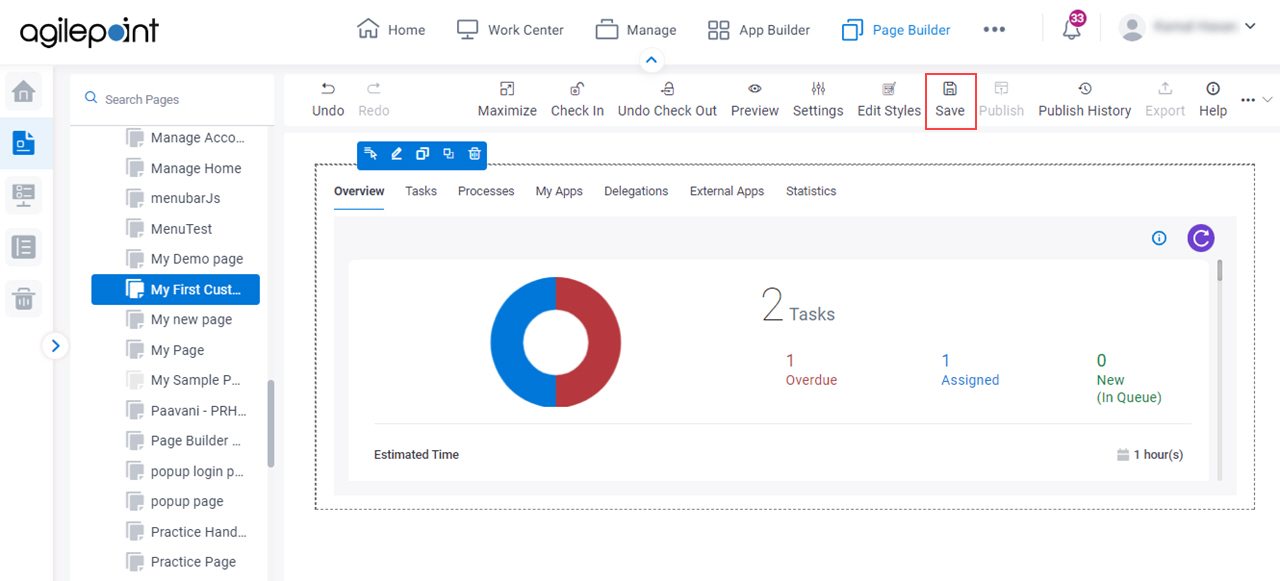Go to Home in top navigation
The image size is (1280, 581).
391,30
